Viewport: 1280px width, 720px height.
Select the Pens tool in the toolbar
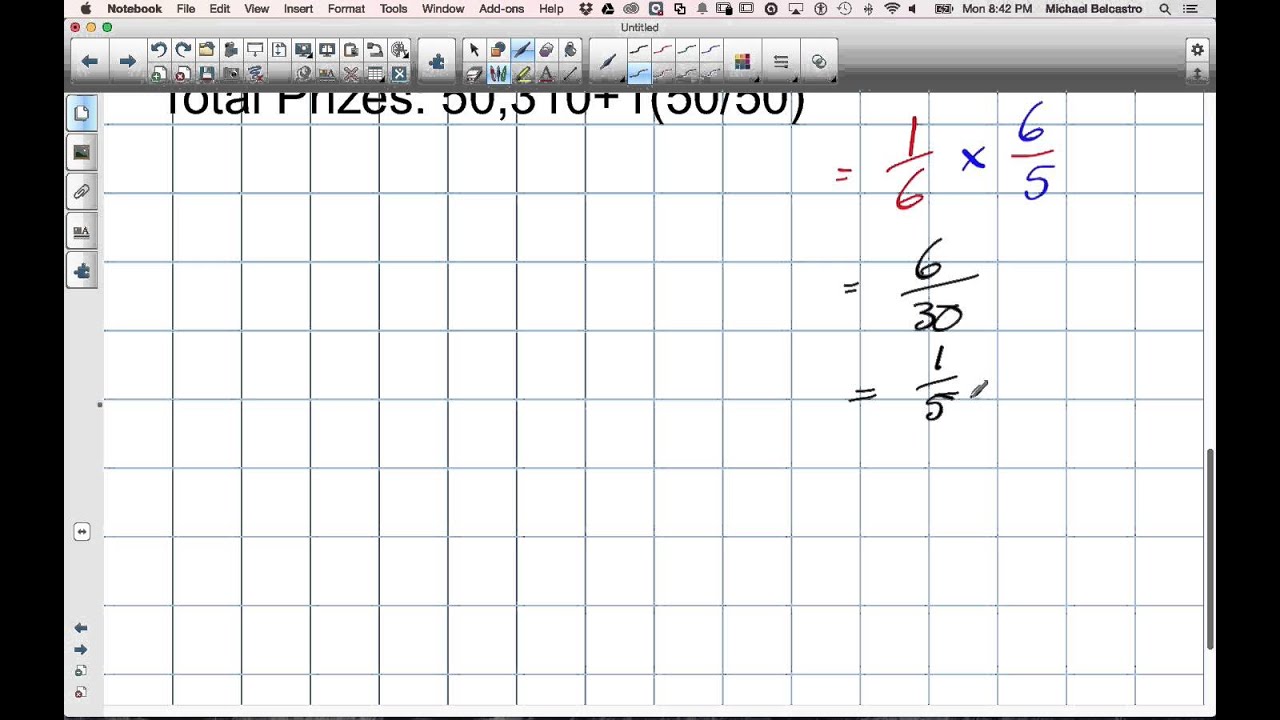click(522, 50)
